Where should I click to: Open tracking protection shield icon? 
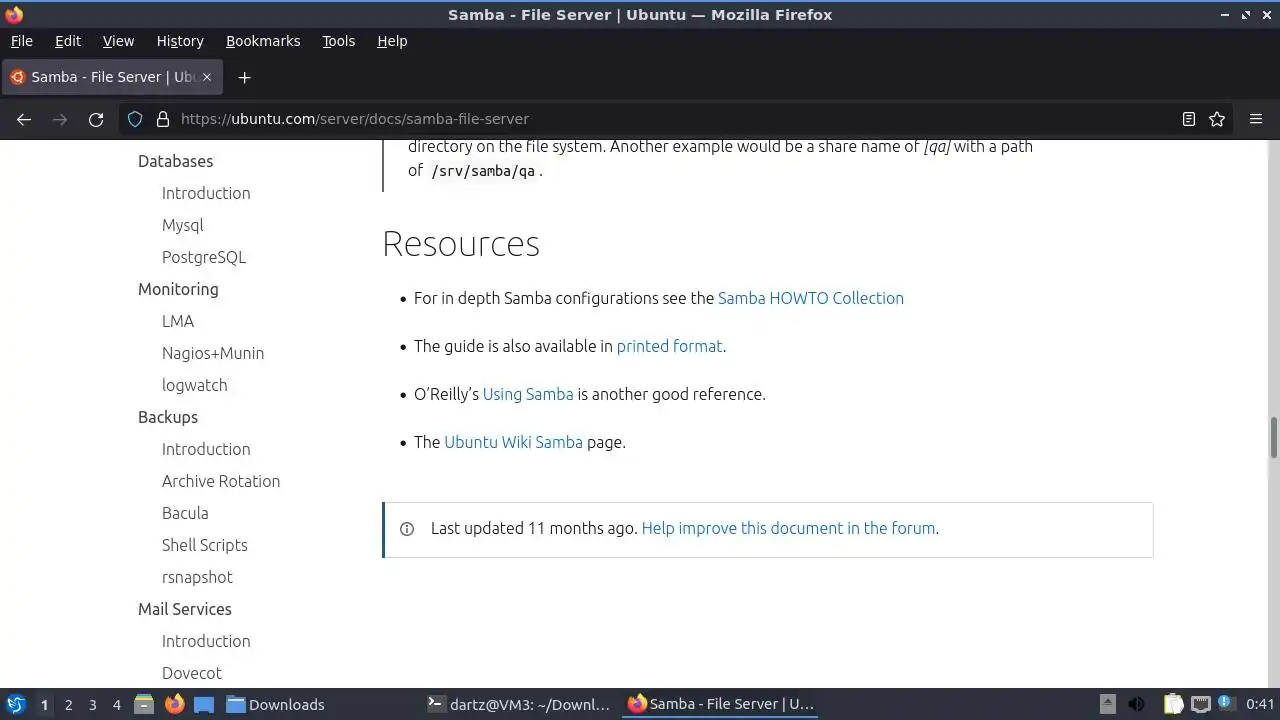135,119
